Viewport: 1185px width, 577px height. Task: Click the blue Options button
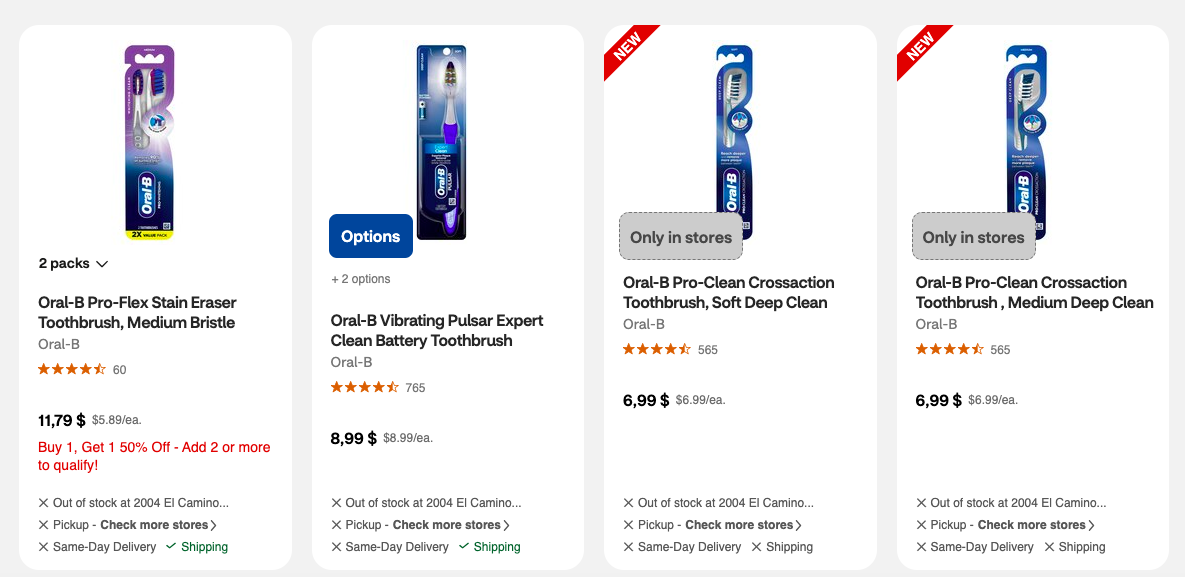[x=370, y=236]
